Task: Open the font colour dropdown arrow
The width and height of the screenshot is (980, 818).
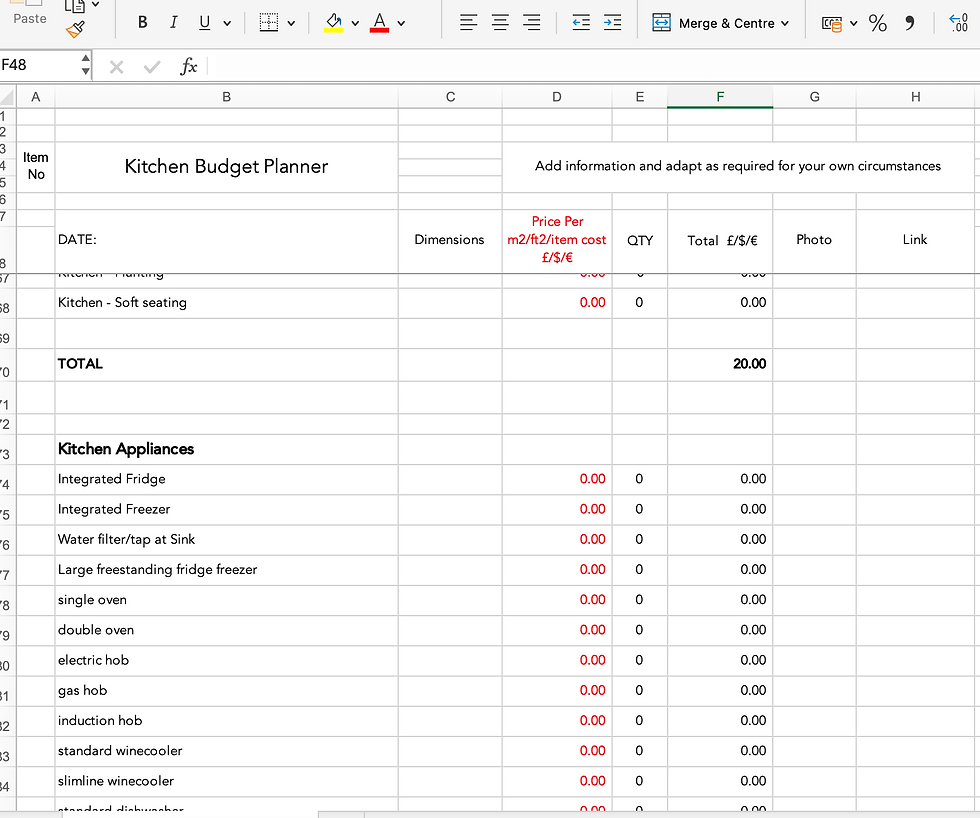Action: [401, 23]
